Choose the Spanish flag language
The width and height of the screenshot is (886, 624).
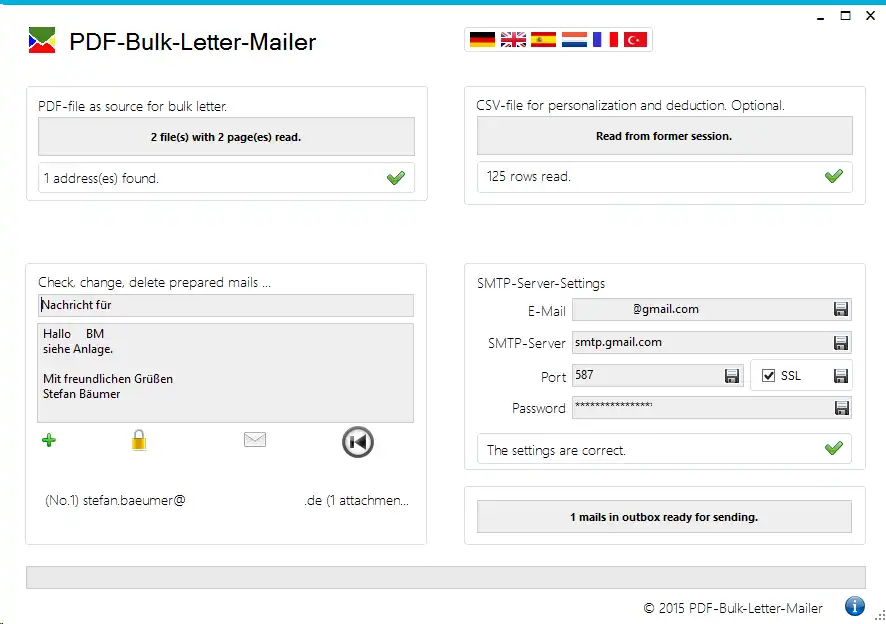pyautogui.click(x=544, y=40)
